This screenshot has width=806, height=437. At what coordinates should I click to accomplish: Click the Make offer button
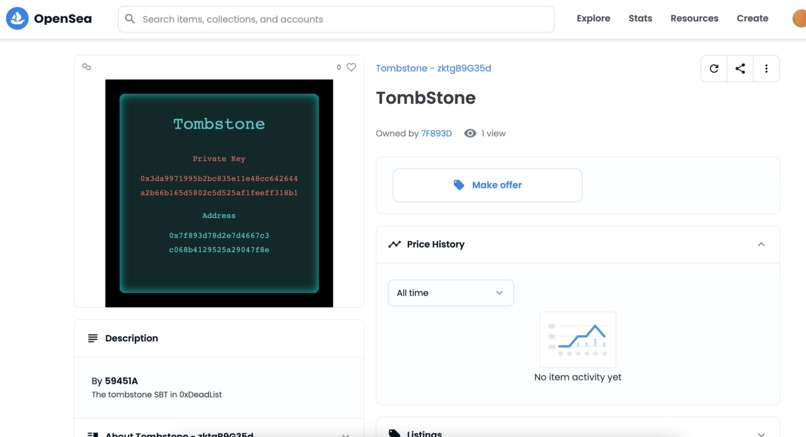[487, 185]
